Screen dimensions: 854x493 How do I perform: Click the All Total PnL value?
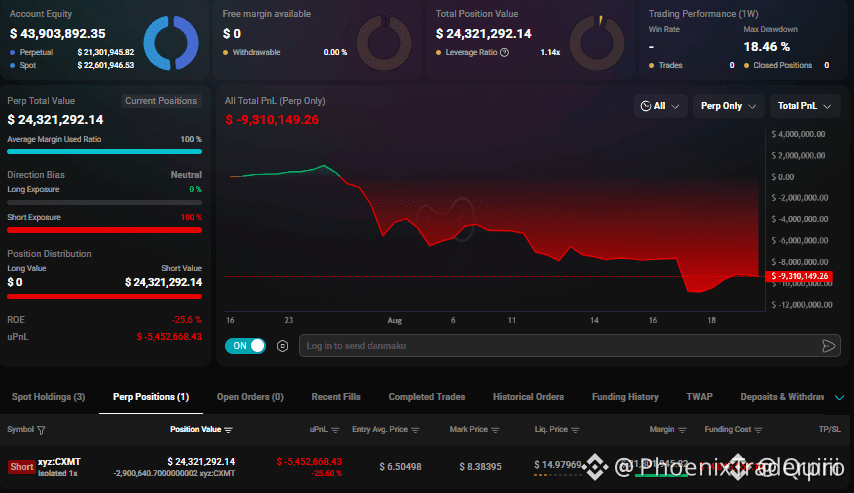[272, 120]
